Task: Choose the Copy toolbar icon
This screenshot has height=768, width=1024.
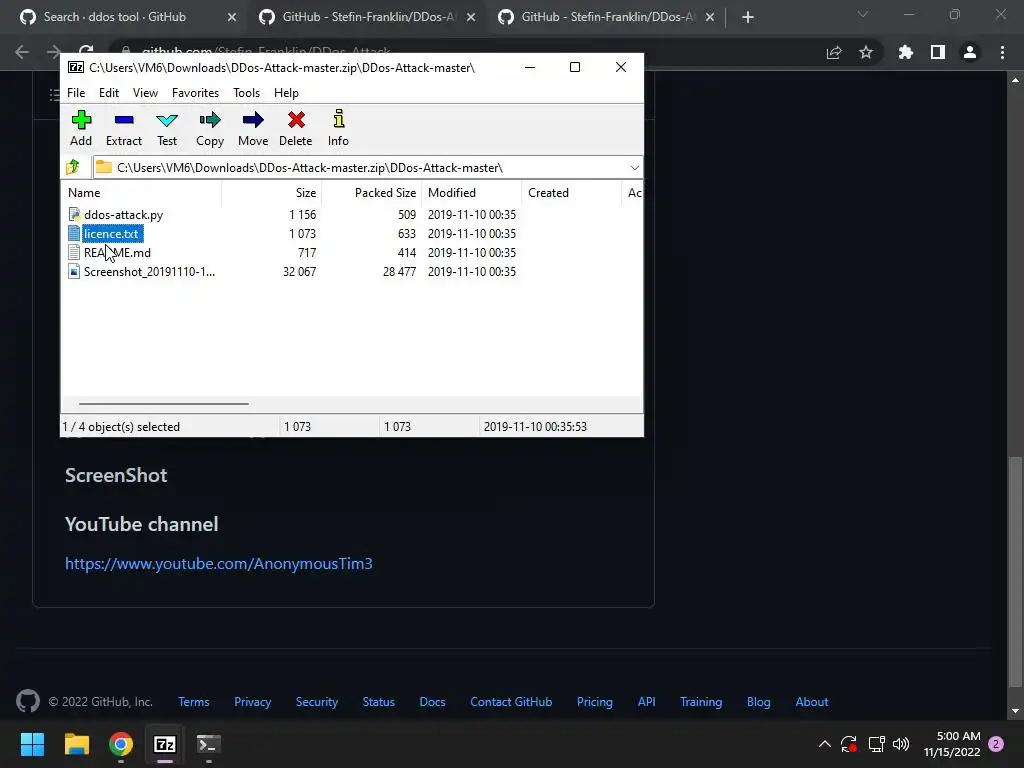Action: (x=210, y=128)
